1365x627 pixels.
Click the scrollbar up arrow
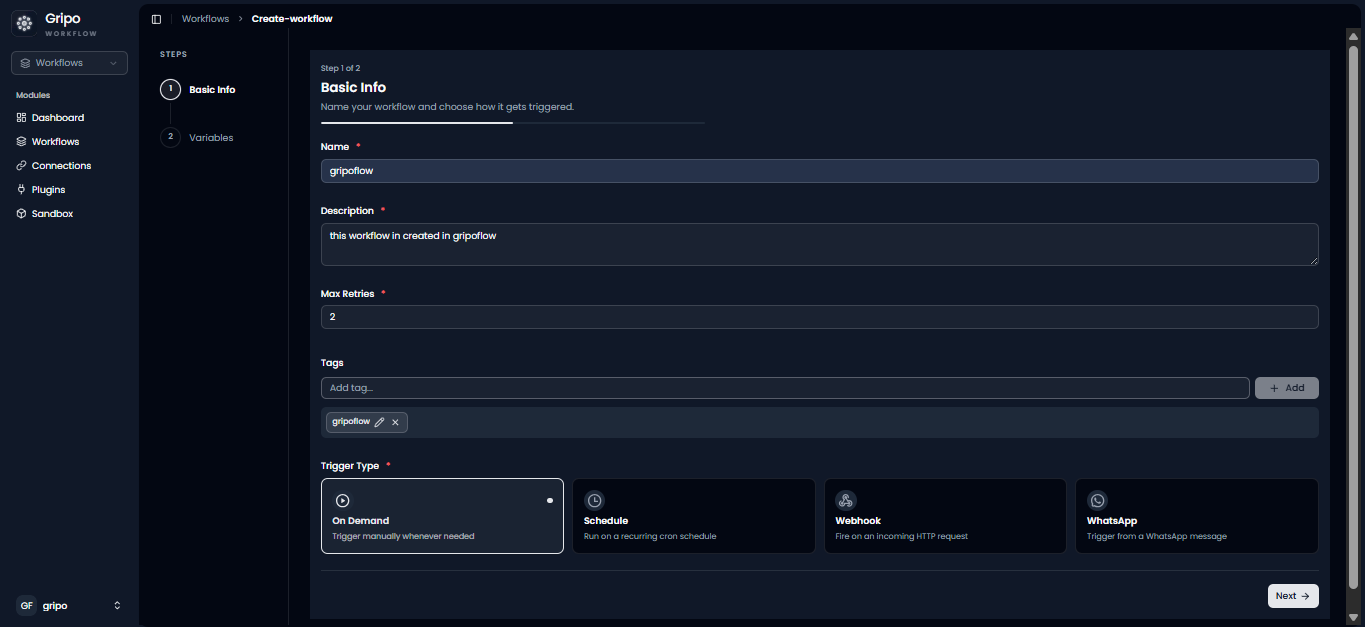(1353, 35)
